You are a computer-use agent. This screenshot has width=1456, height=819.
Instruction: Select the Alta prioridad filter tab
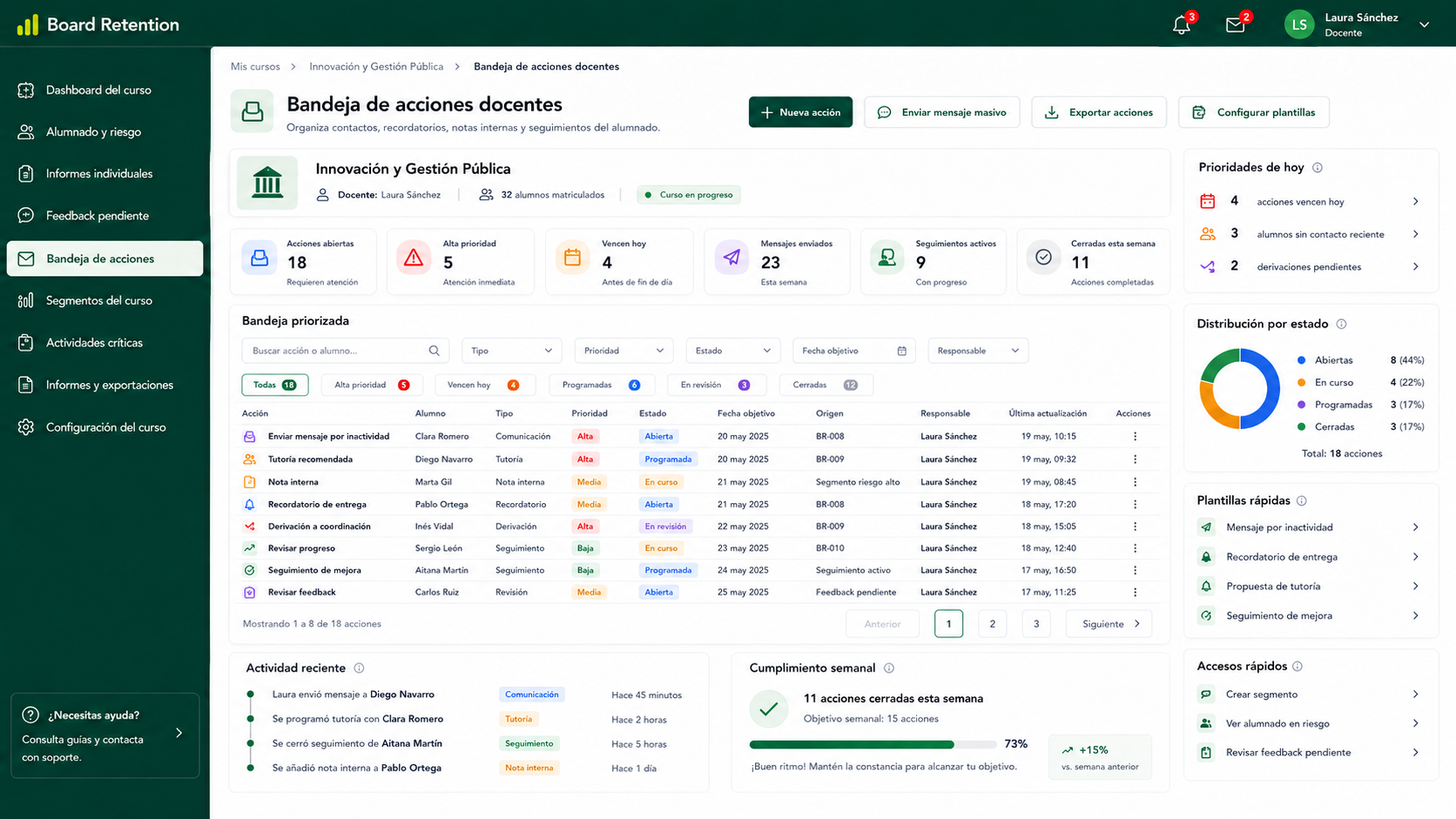[x=372, y=385]
